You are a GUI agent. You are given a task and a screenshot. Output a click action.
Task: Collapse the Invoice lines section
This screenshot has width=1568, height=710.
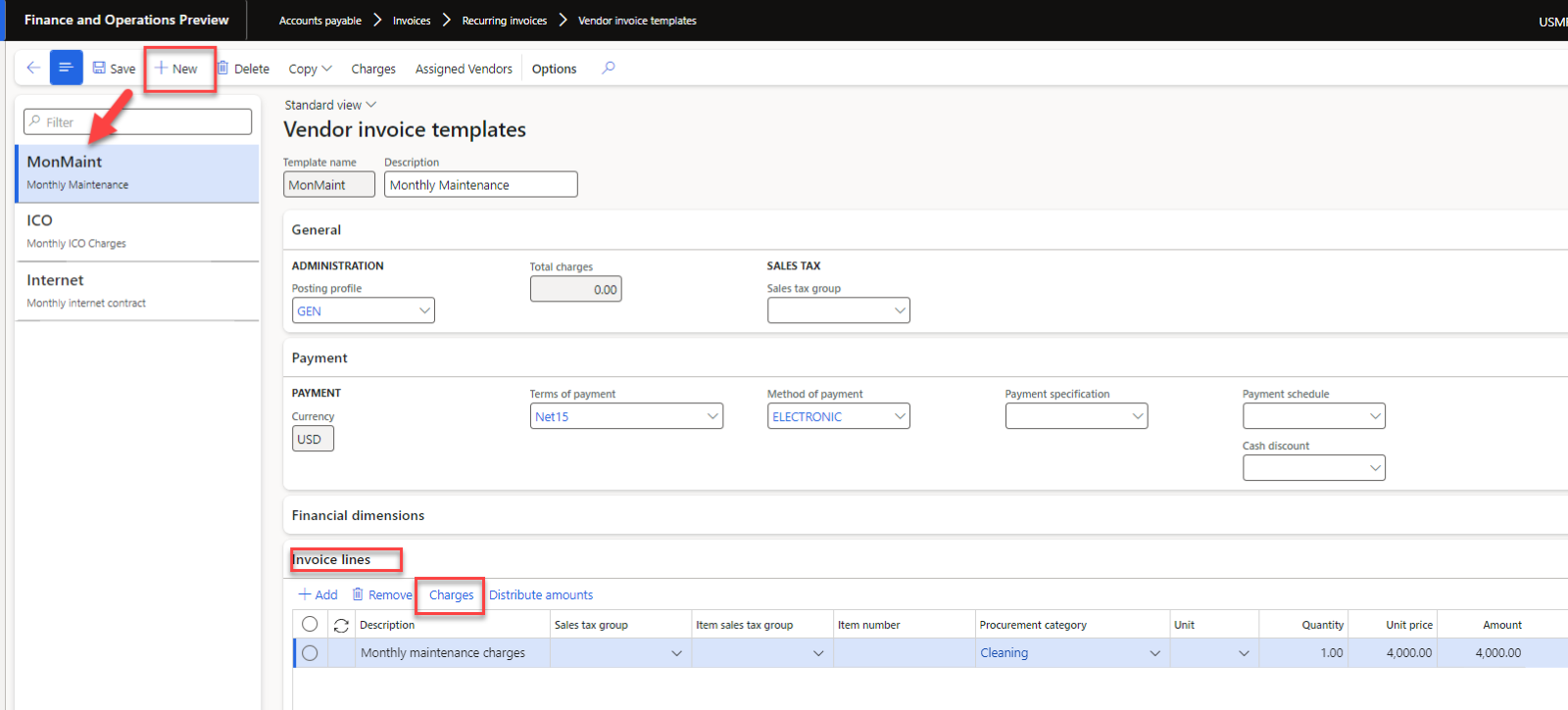tap(332, 560)
